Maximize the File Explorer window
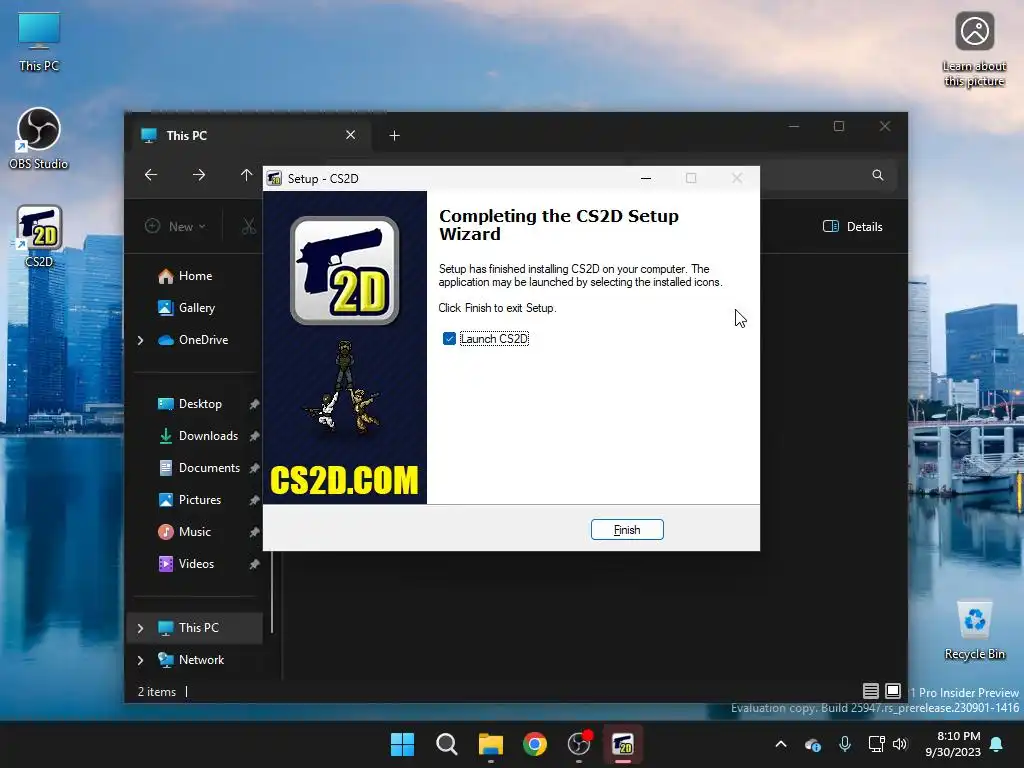This screenshot has height=768, width=1024. click(x=839, y=126)
